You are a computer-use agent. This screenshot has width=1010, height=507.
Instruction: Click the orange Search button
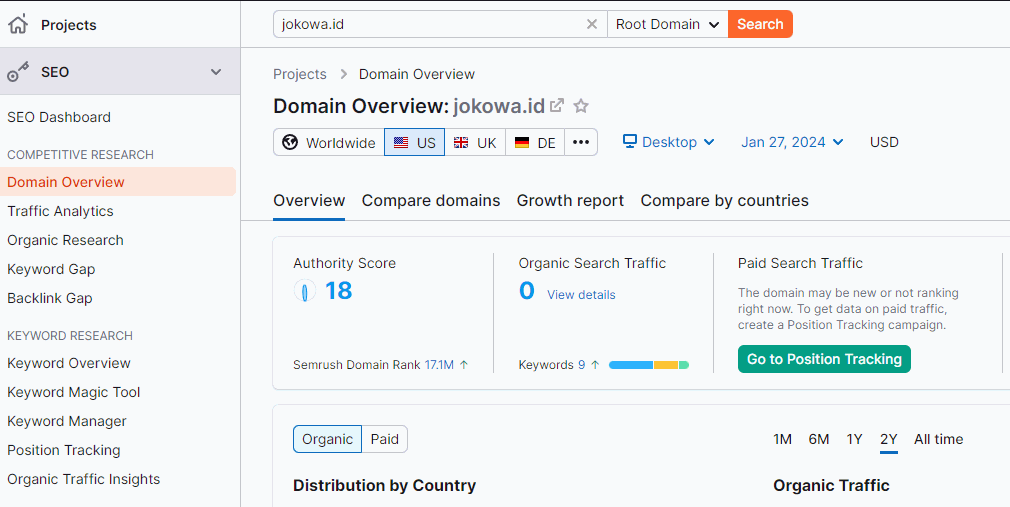point(760,24)
